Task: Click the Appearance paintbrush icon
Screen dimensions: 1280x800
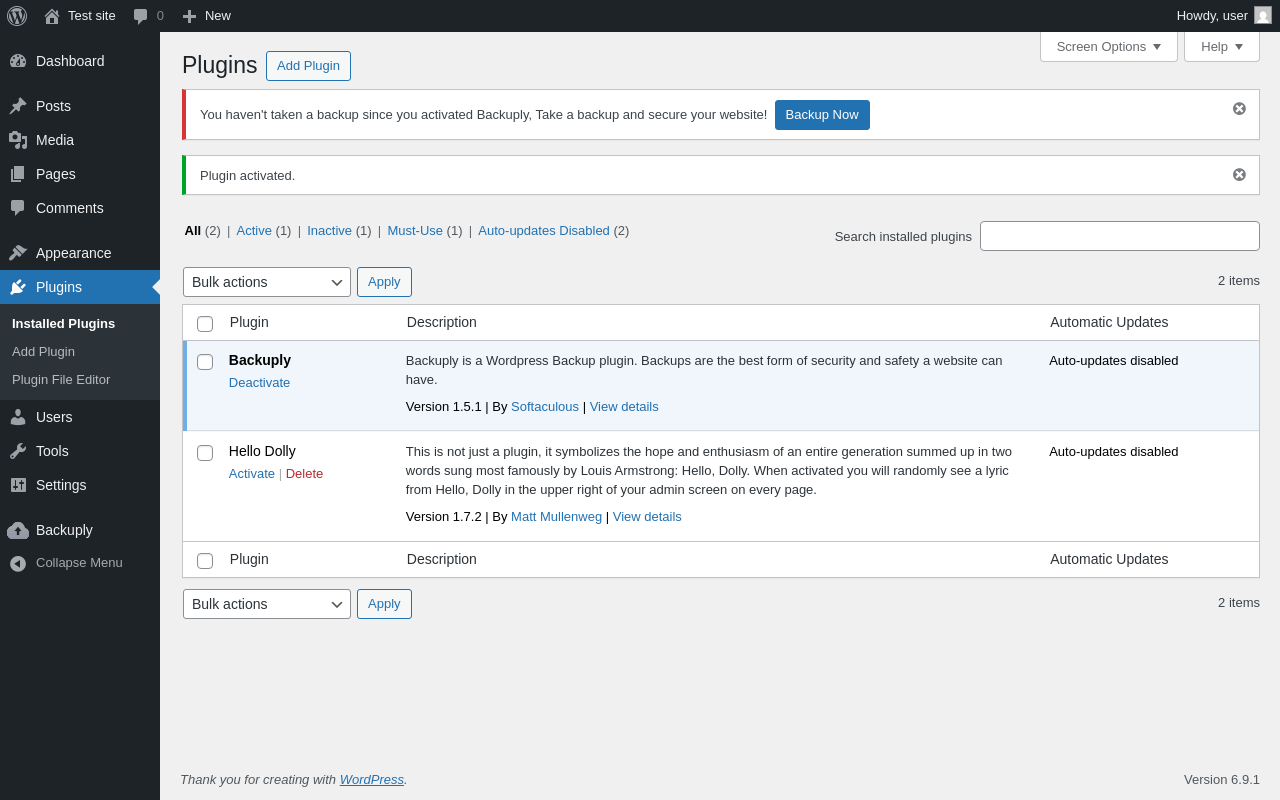Action: coord(18,253)
